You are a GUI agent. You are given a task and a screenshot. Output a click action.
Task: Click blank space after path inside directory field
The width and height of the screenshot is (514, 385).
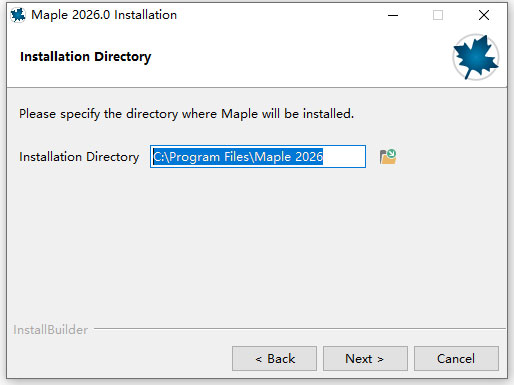344,157
